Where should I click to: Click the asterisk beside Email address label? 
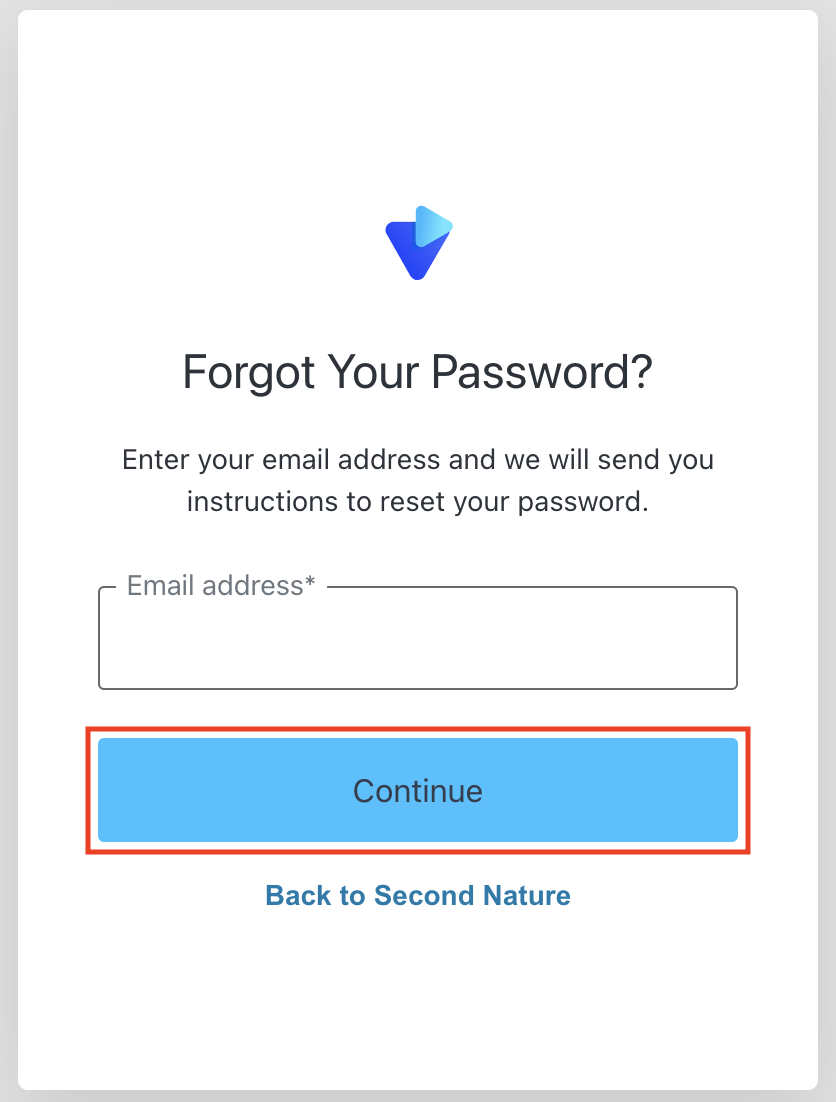(310, 583)
